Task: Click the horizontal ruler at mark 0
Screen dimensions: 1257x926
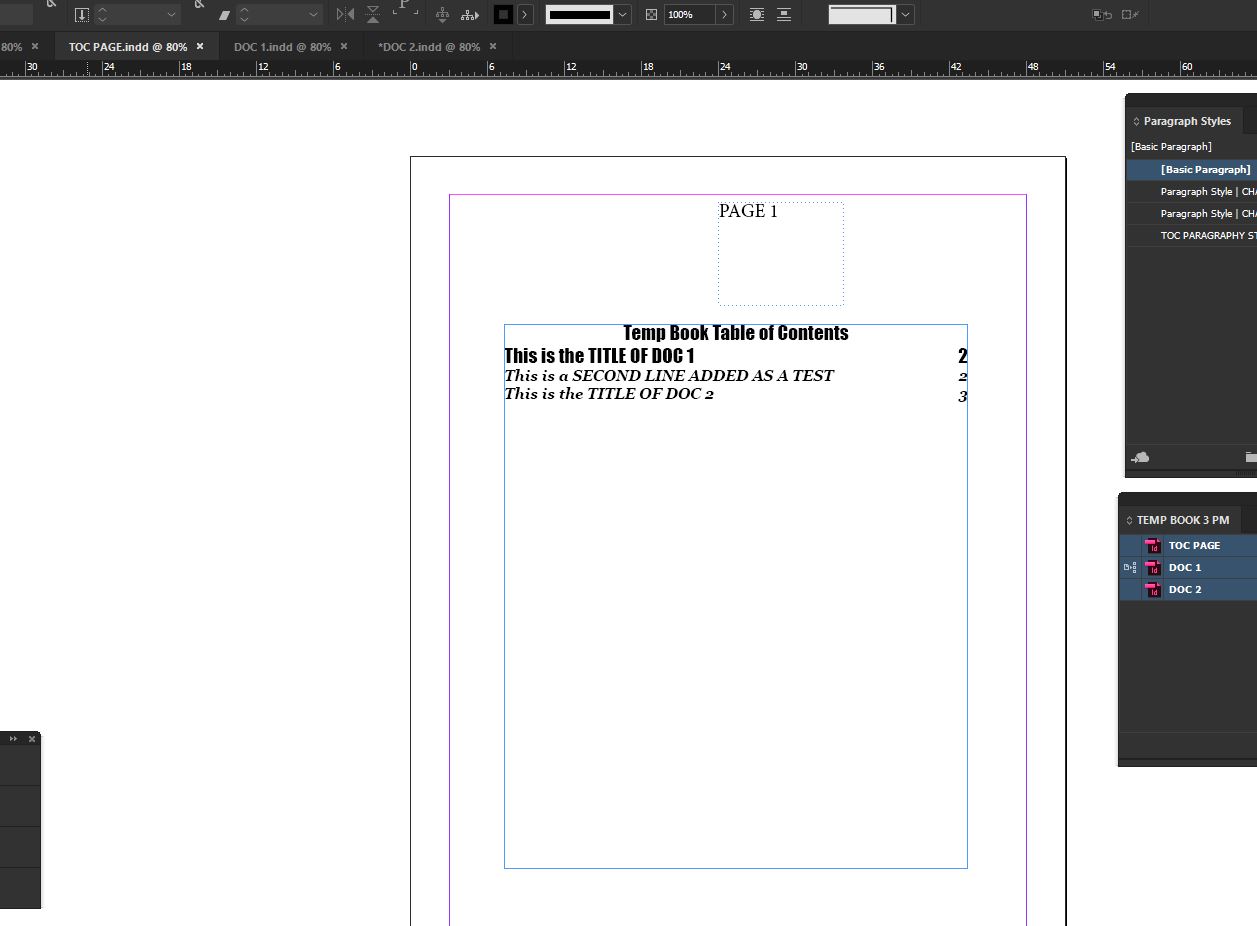Action: (414, 68)
